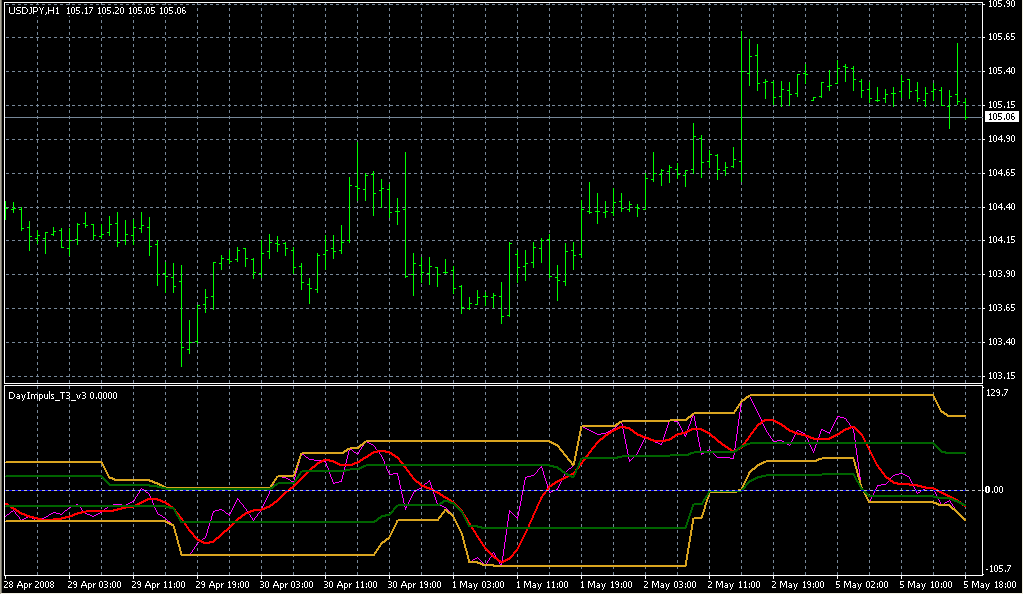This screenshot has width=1024, height=594.
Task: Select the 104.40 value on price axis
Action: (1001, 207)
